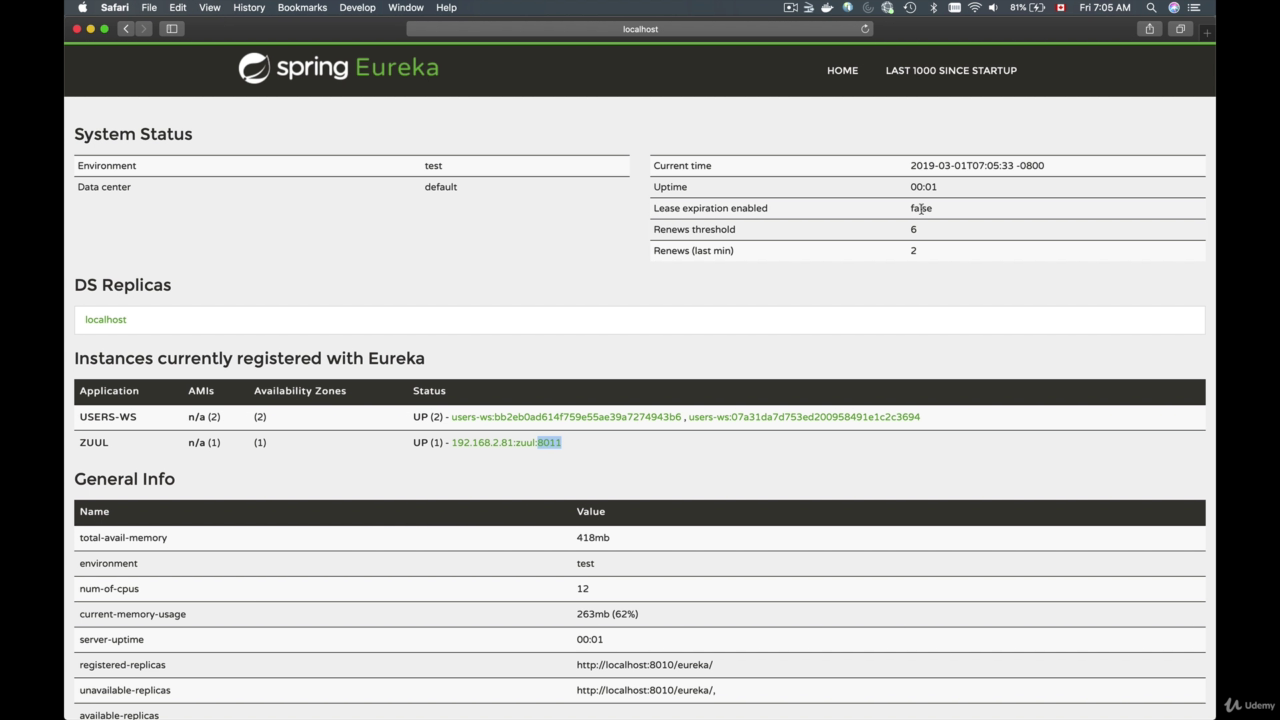Click the localhost address bar
The image size is (1280, 720).
tap(640, 29)
